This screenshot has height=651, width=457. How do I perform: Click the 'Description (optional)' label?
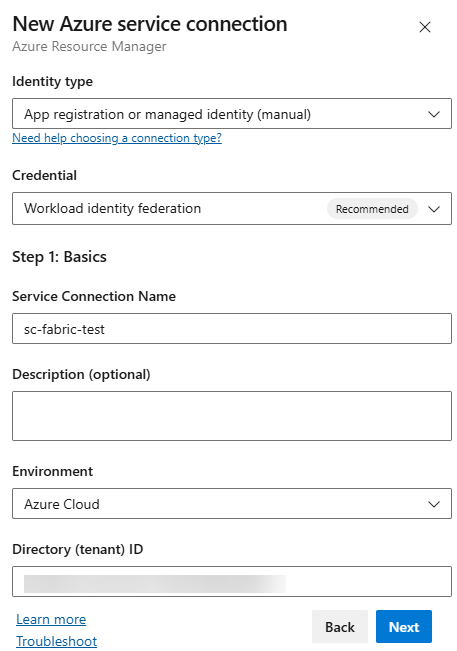click(x=81, y=374)
